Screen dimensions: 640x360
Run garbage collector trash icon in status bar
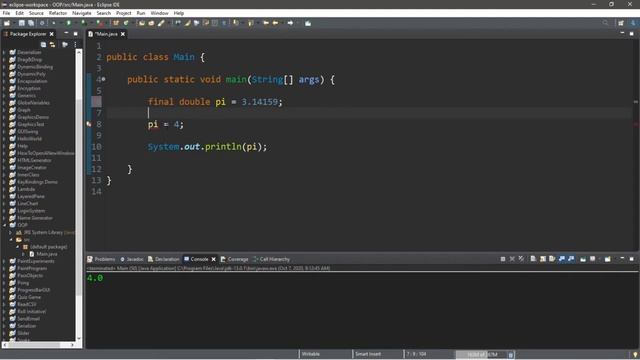pyautogui.click(x=510, y=355)
